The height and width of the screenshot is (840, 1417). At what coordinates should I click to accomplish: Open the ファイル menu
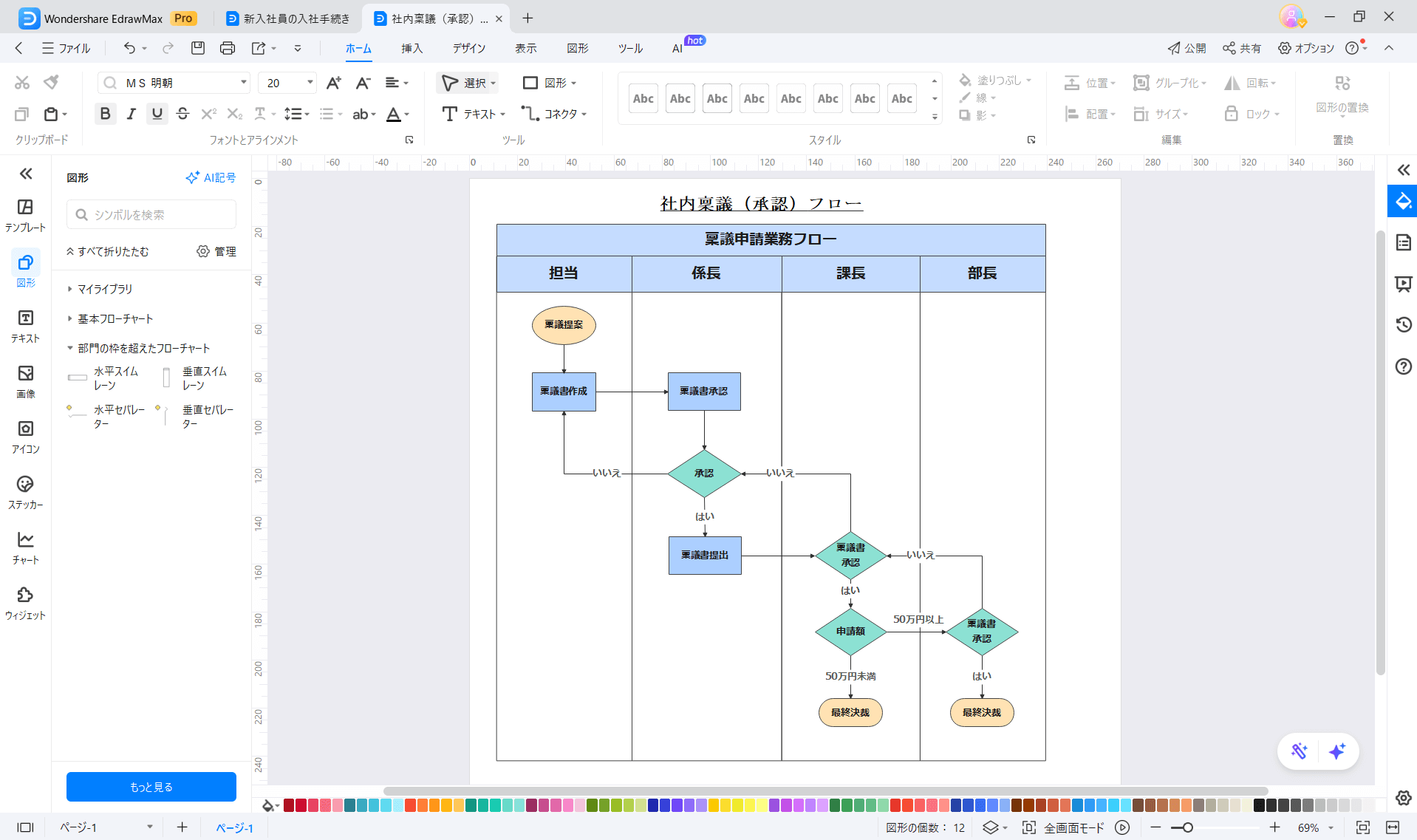coord(66,48)
